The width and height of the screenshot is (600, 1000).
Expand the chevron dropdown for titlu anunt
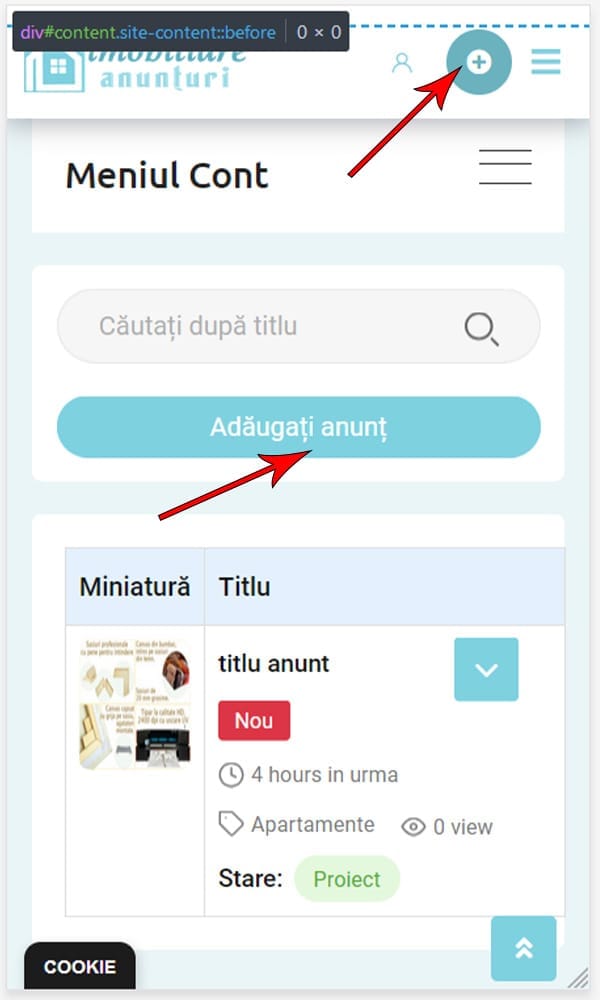[x=486, y=670]
